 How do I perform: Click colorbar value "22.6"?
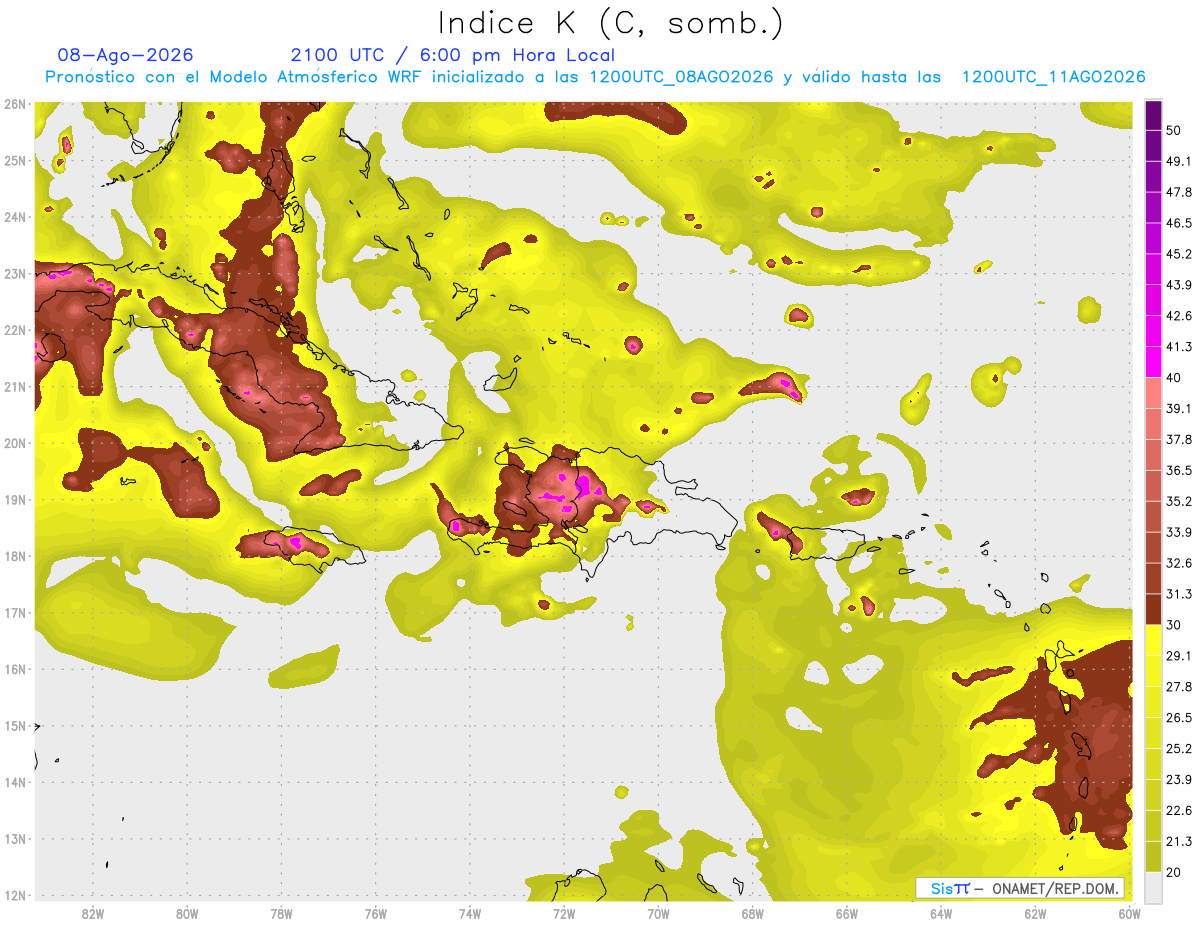coord(1179,811)
